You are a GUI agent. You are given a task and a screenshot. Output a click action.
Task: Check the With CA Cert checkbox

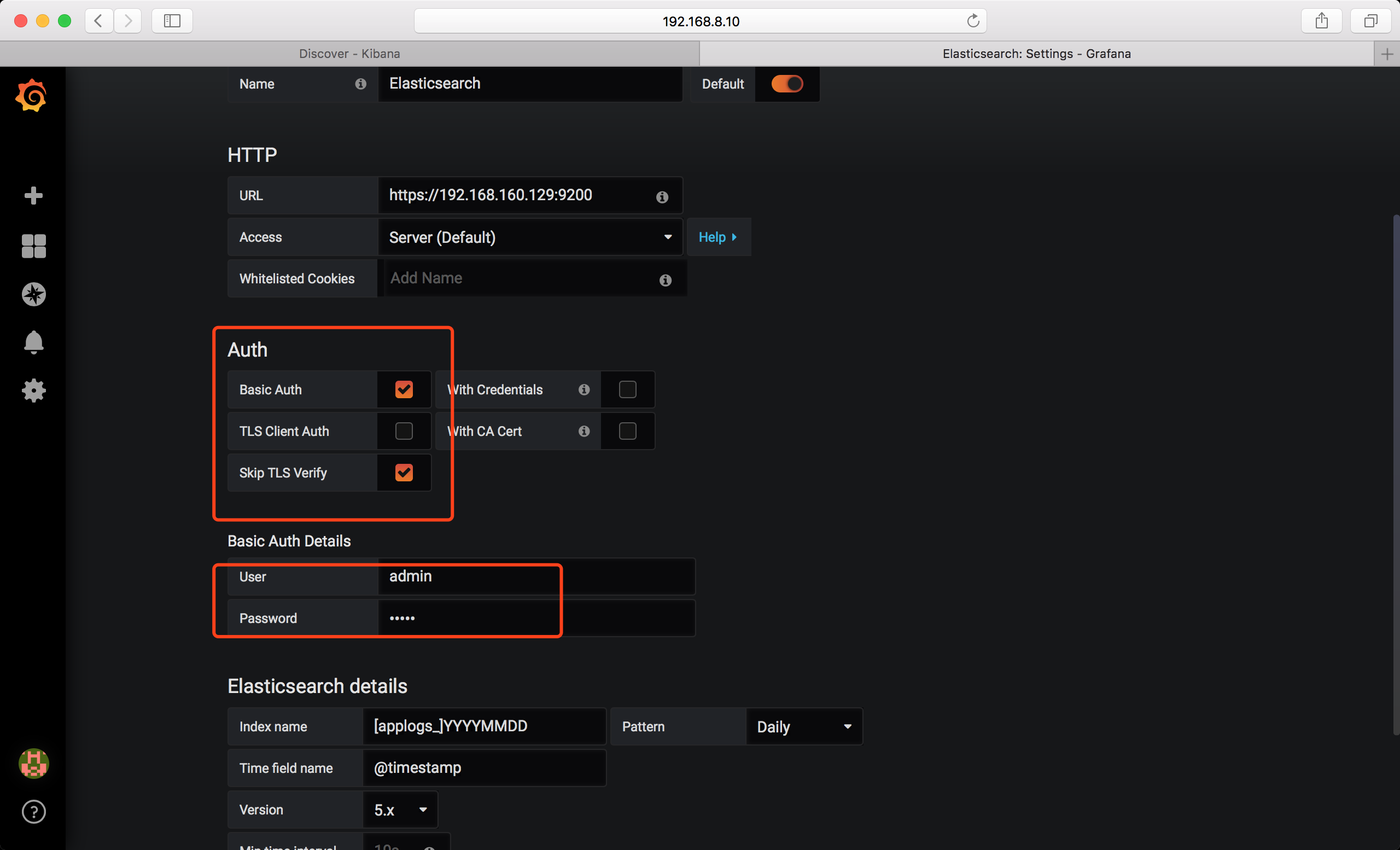click(x=627, y=431)
